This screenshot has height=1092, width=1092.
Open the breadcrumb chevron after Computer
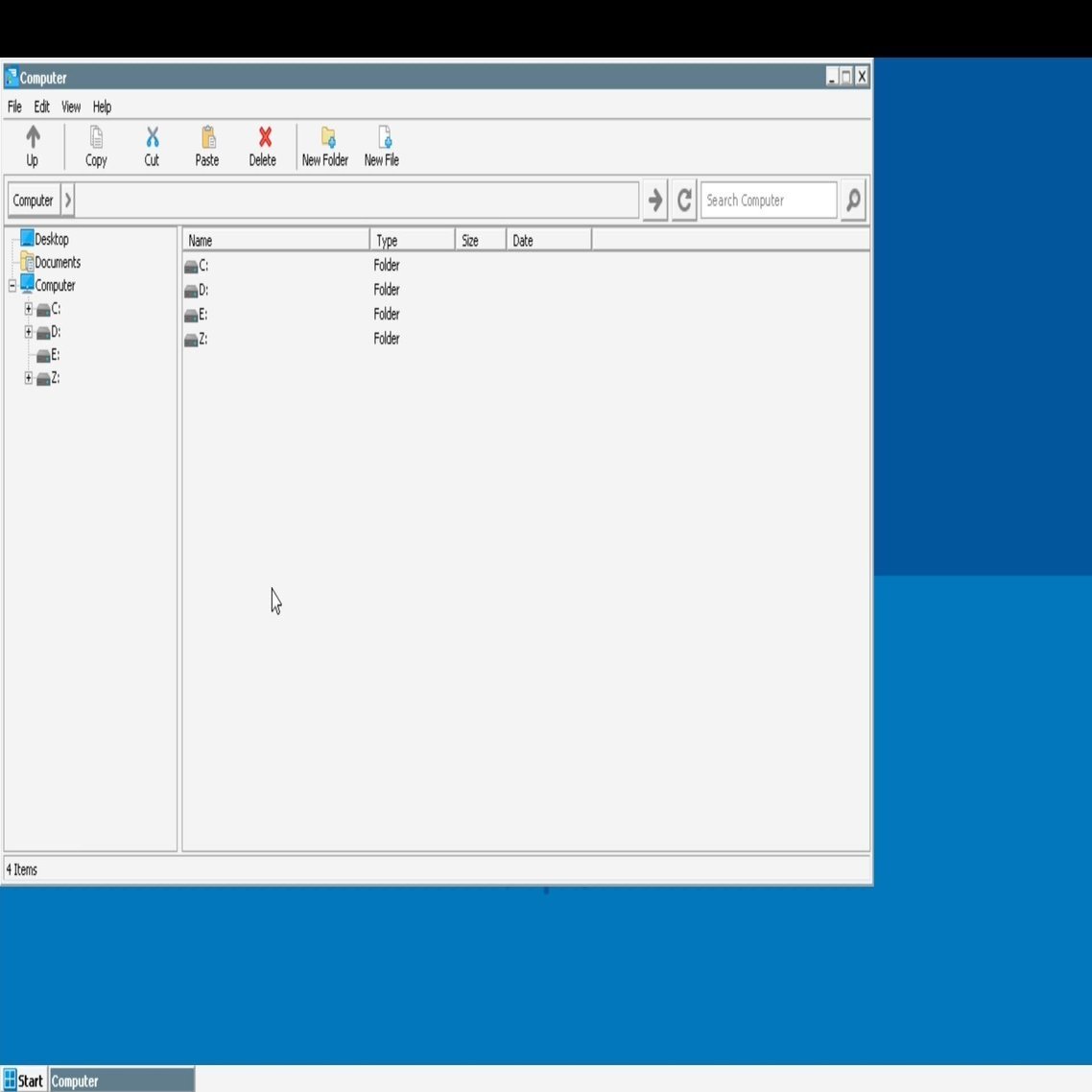click(x=67, y=201)
